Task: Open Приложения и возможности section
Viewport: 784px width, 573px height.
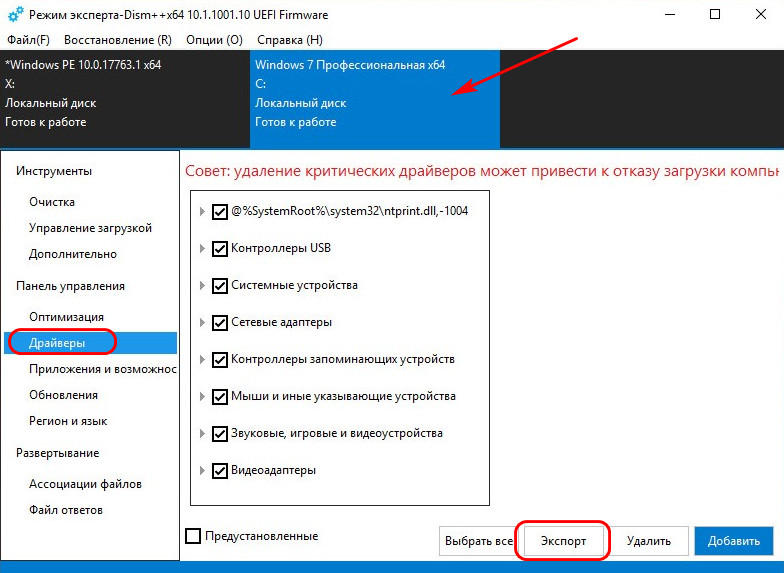Action: coord(102,369)
